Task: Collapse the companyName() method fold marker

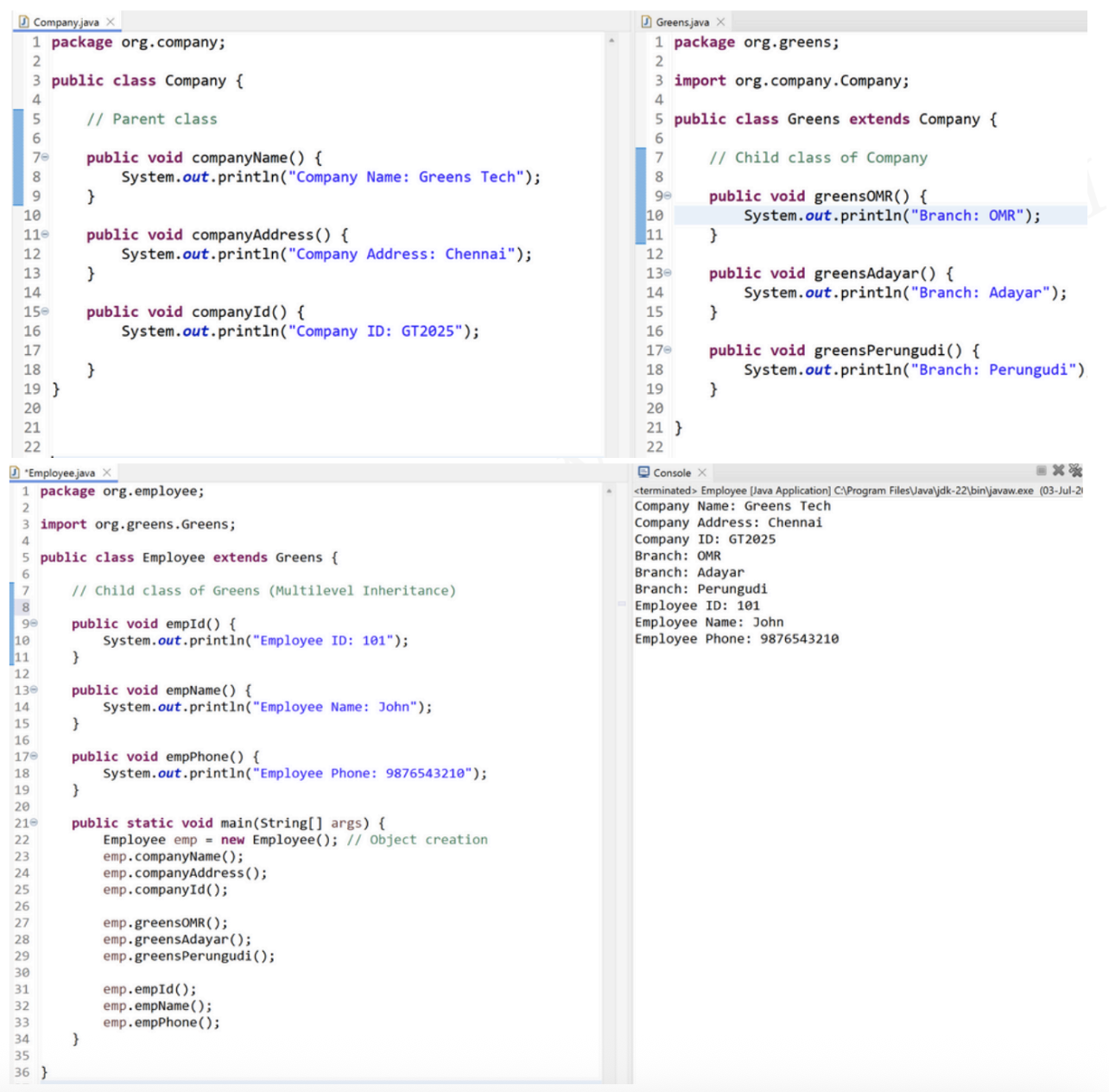Action: [45, 157]
